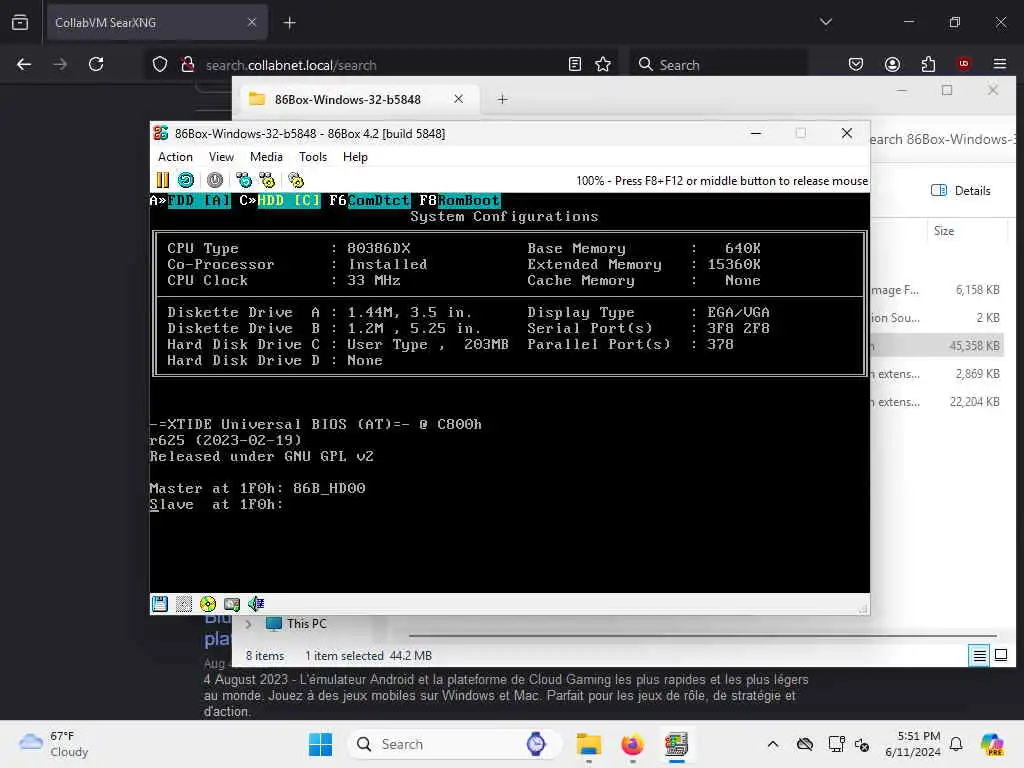Open the Windows Start menu

(x=320, y=744)
